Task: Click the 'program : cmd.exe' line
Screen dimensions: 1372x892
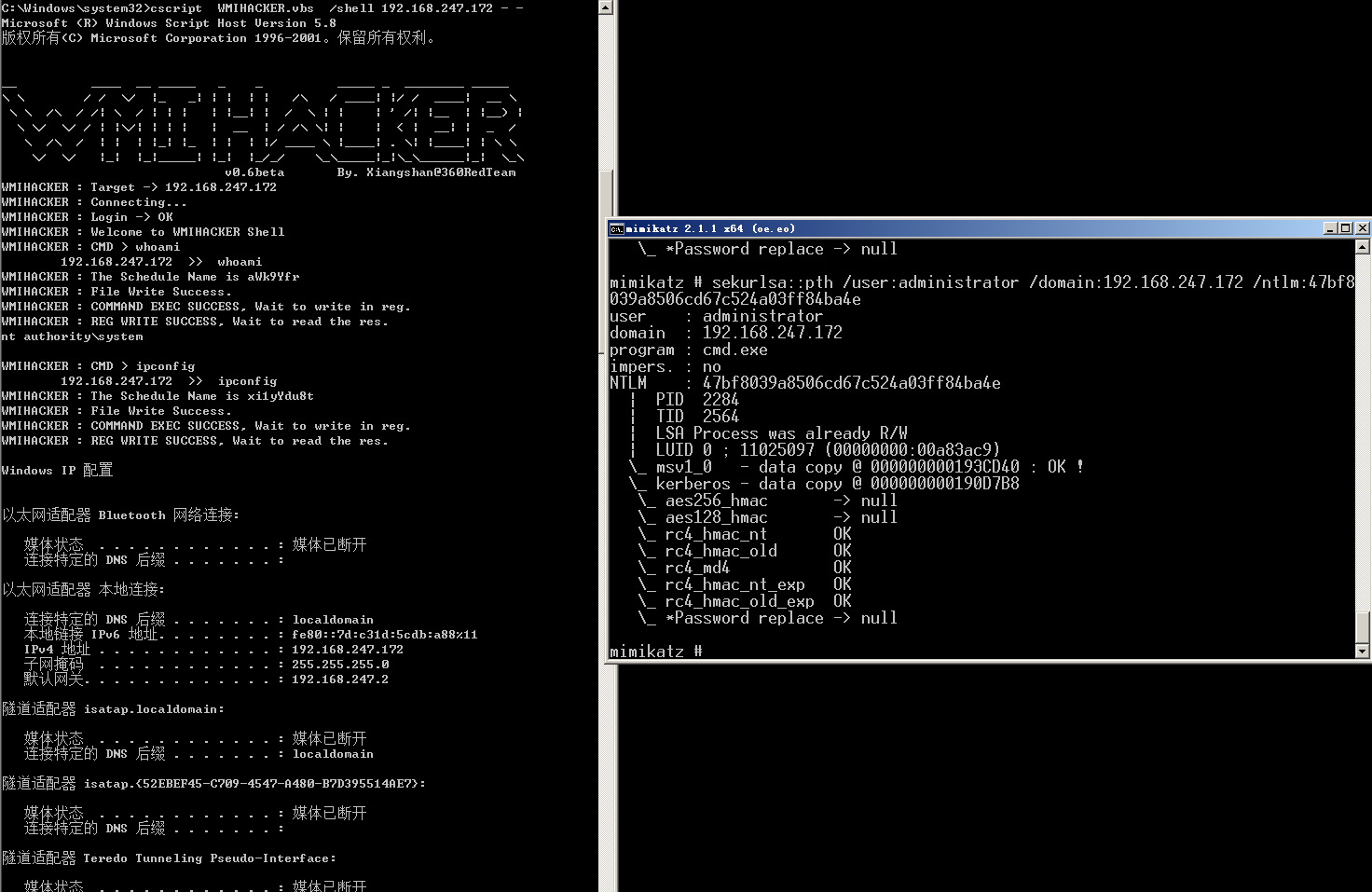Action: tap(689, 350)
